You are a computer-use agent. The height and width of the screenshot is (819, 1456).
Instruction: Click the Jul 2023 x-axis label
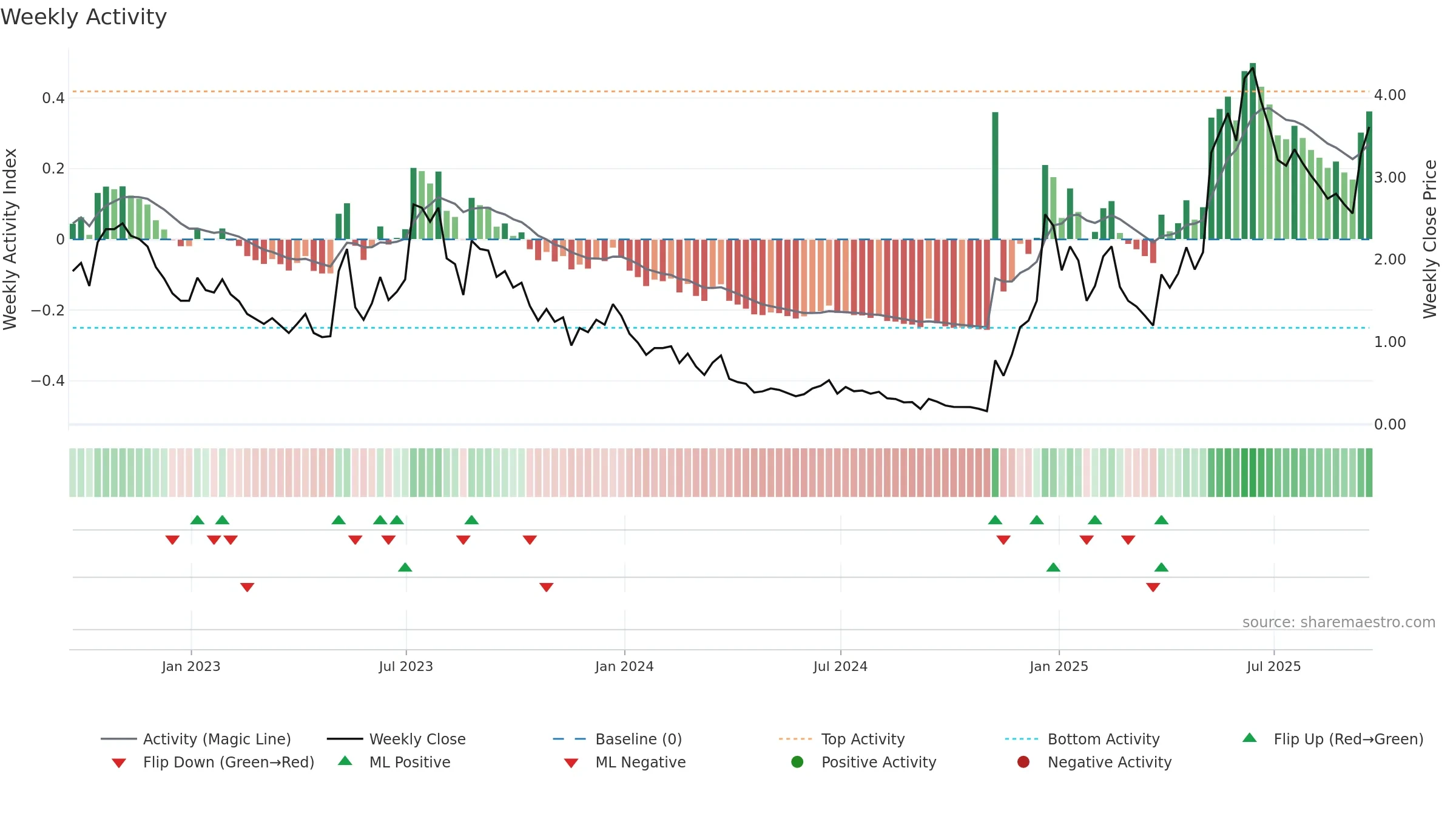pyautogui.click(x=406, y=666)
